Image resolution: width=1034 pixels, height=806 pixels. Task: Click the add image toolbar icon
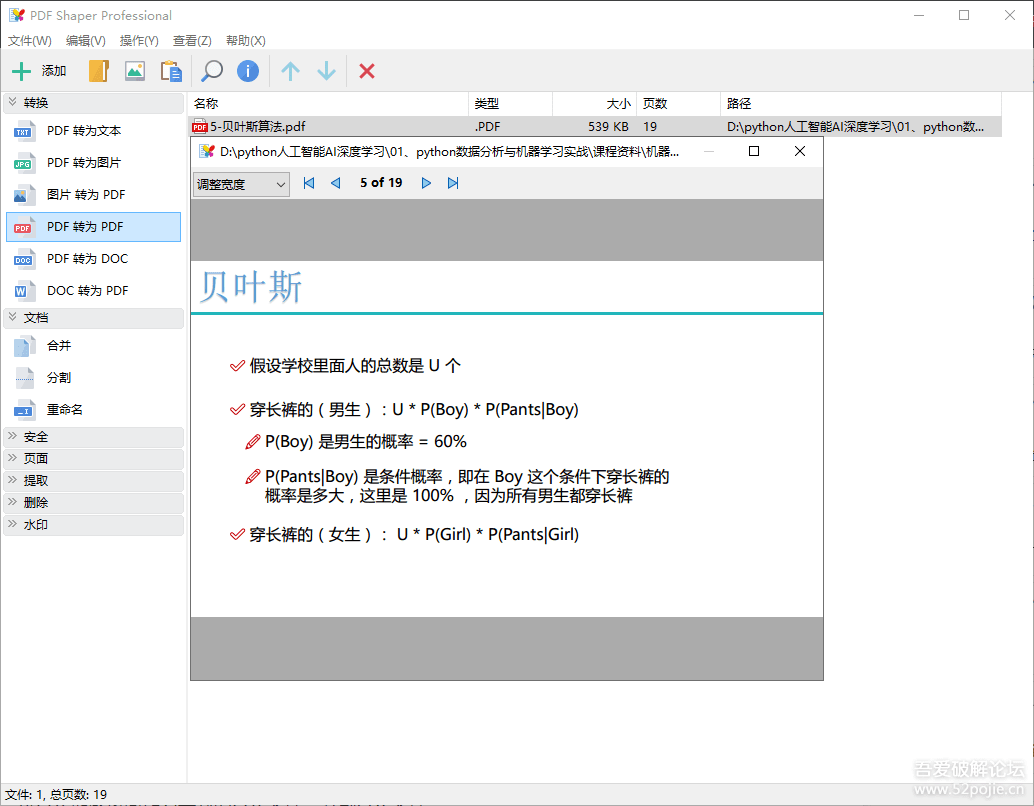tap(135, 71)
